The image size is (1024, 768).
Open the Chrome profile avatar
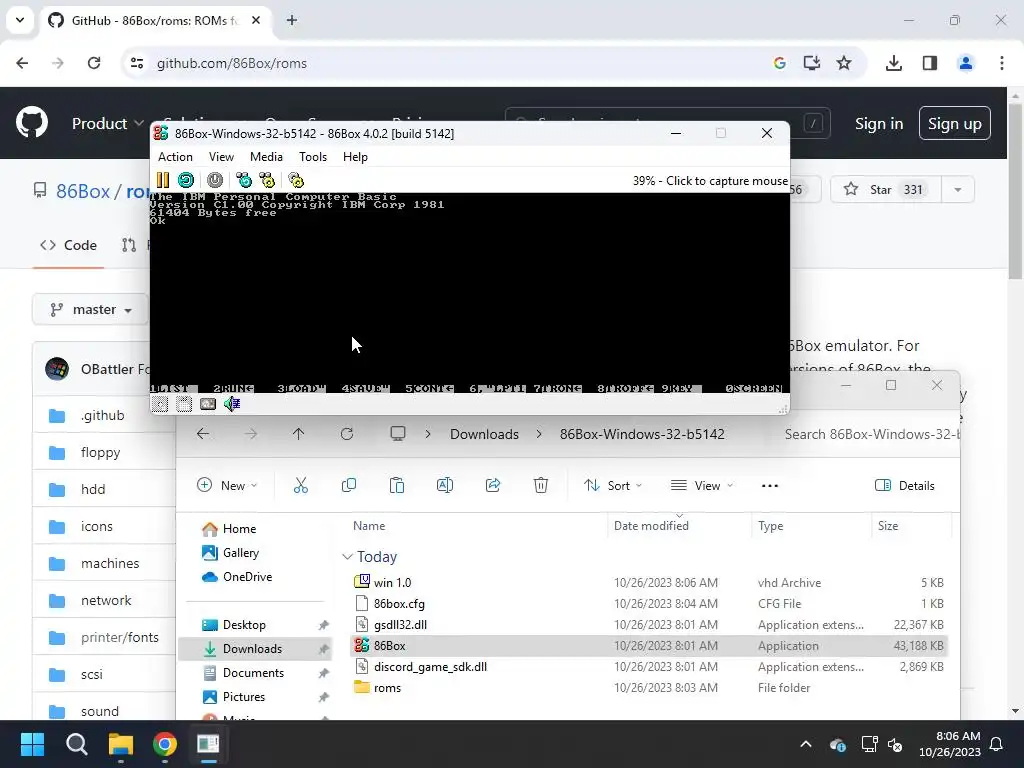966,63
